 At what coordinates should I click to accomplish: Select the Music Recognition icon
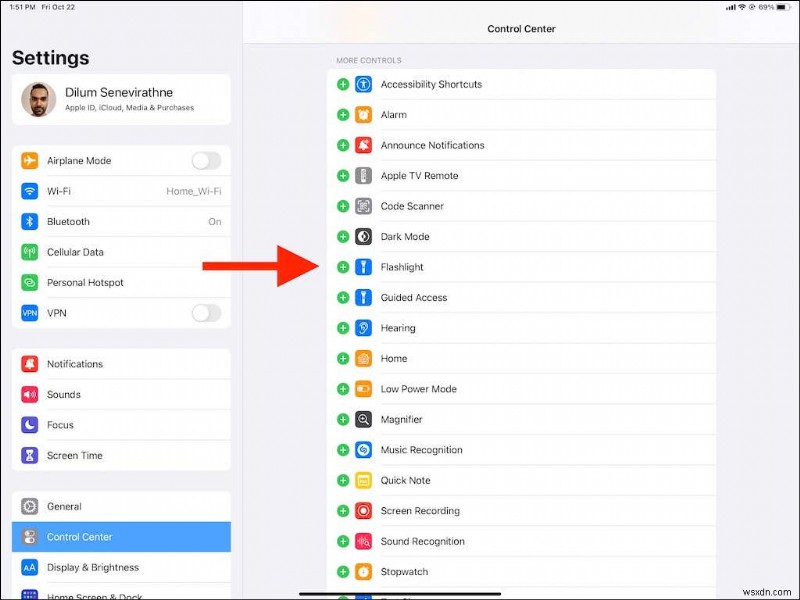tap(363, 450)
